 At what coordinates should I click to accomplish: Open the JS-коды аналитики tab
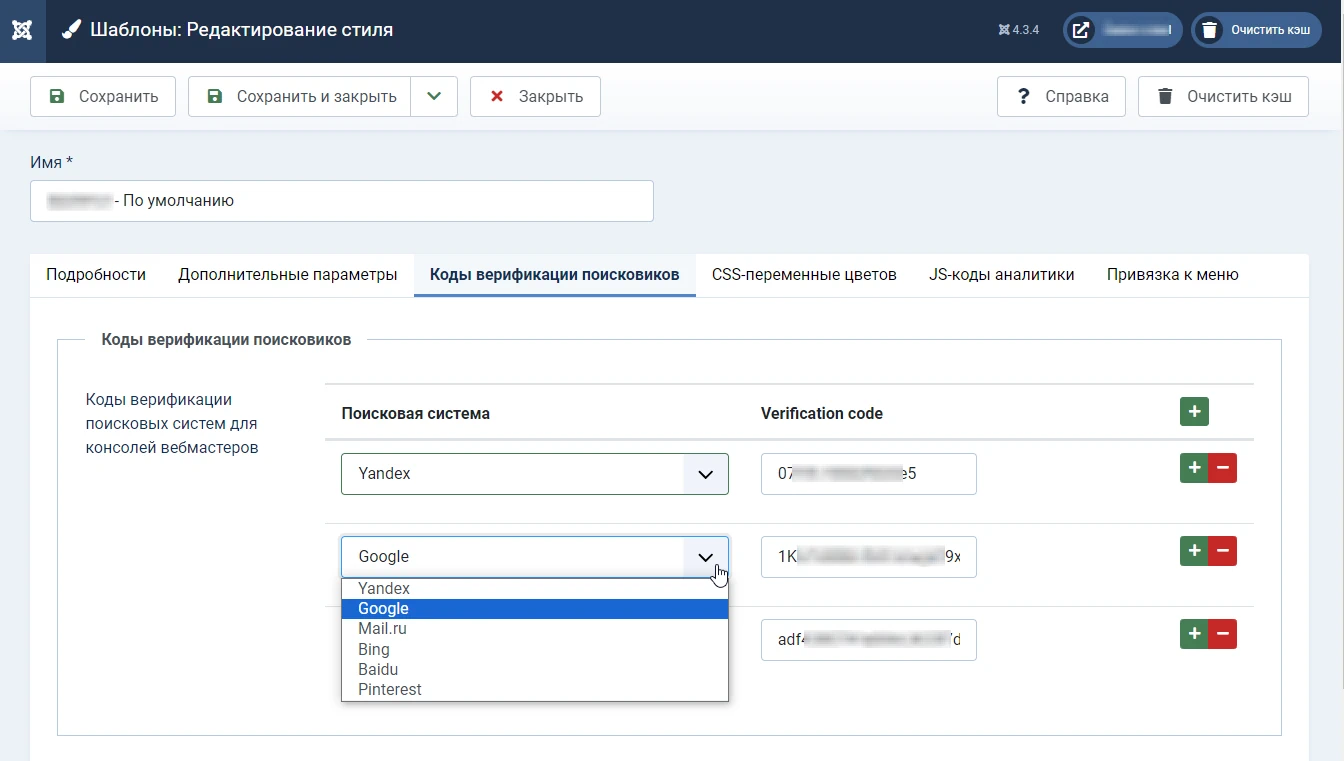tap(1001, 274)
